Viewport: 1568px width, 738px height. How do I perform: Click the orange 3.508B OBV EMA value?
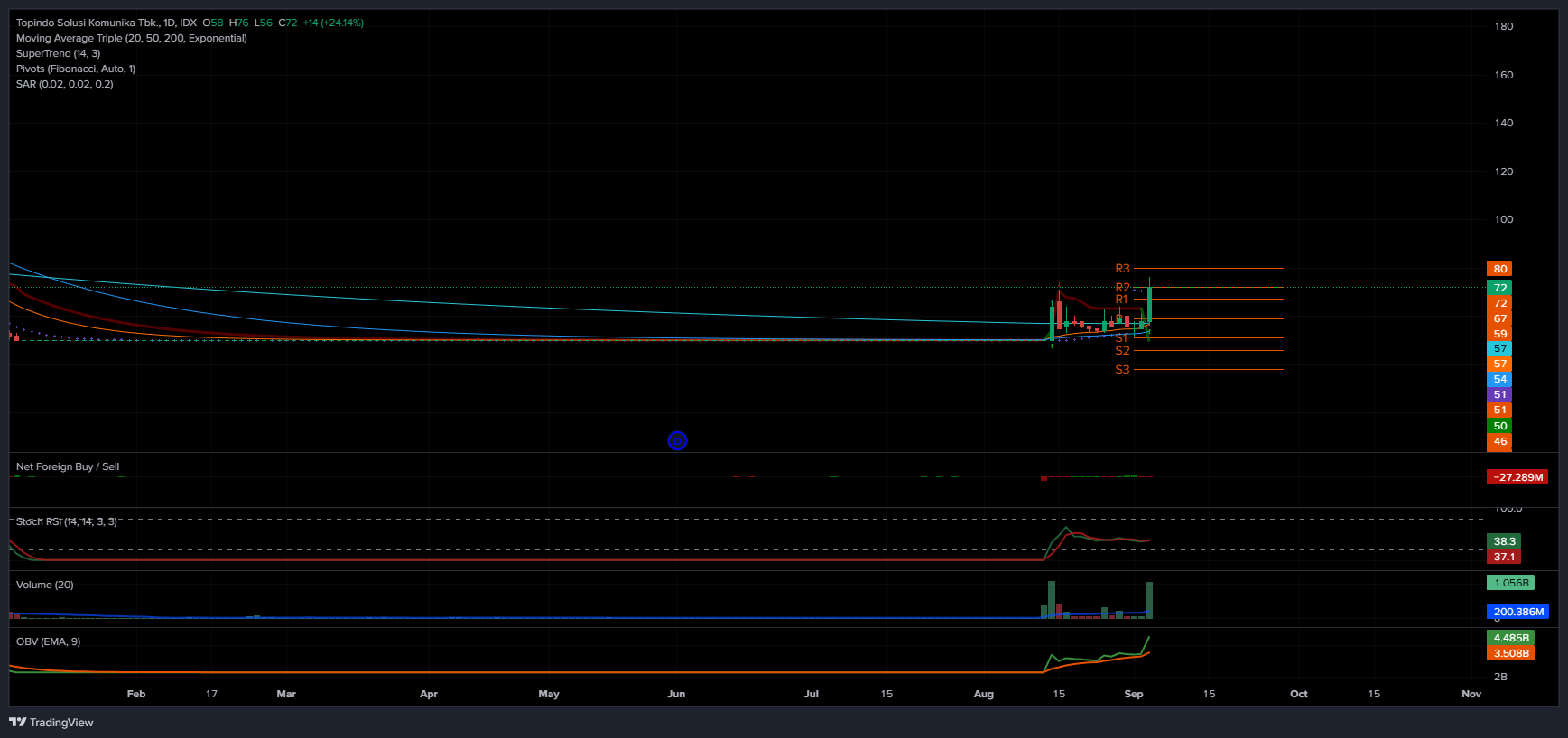[x=1510, y=653]
